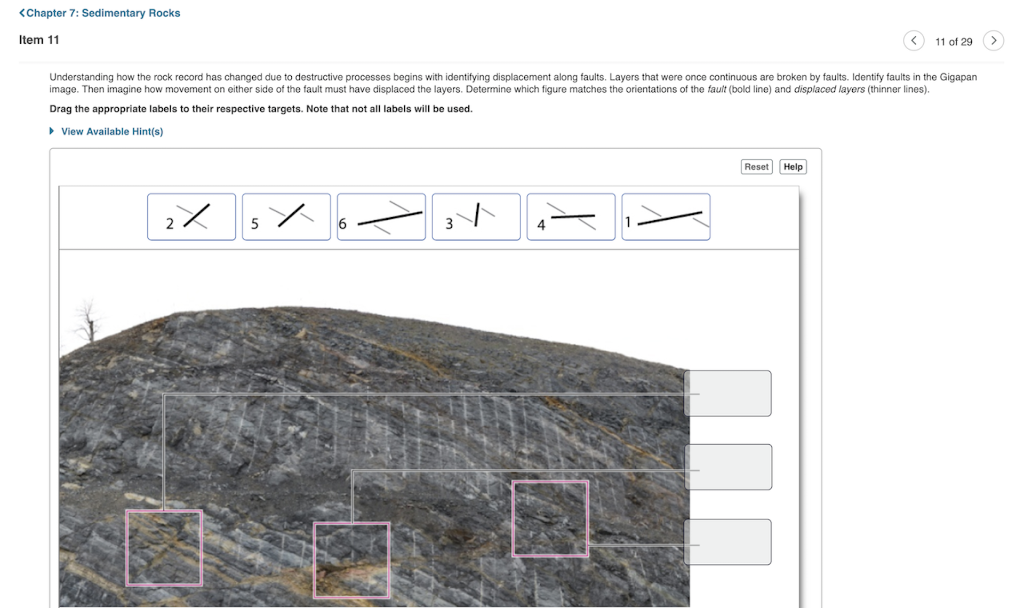Select fault diagram label 1
The width and height of the screenshot is (1024, 608).
(x=666, y=216)
